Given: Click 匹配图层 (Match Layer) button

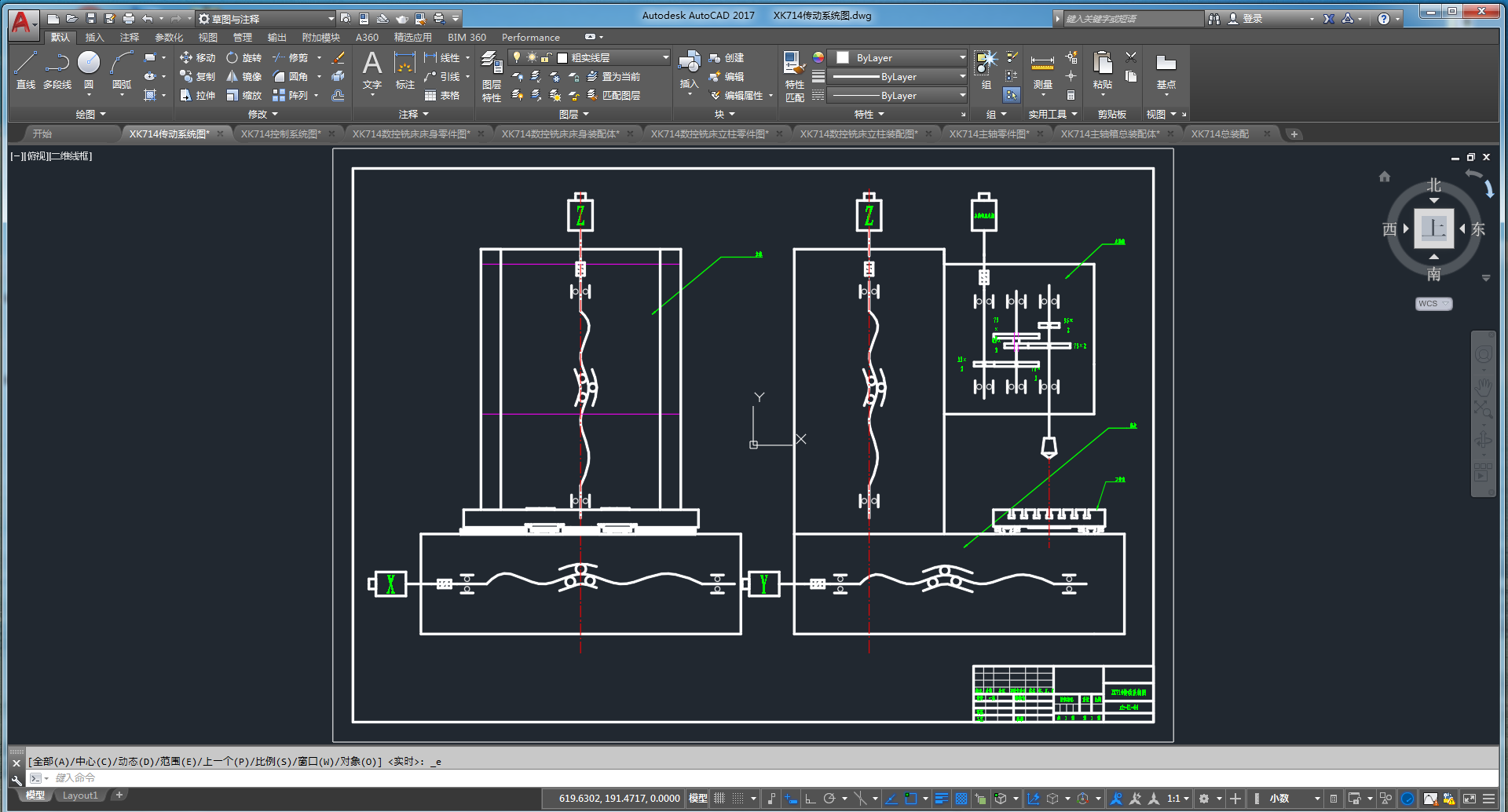Looking at the screenshot, I should pos(613,96).
